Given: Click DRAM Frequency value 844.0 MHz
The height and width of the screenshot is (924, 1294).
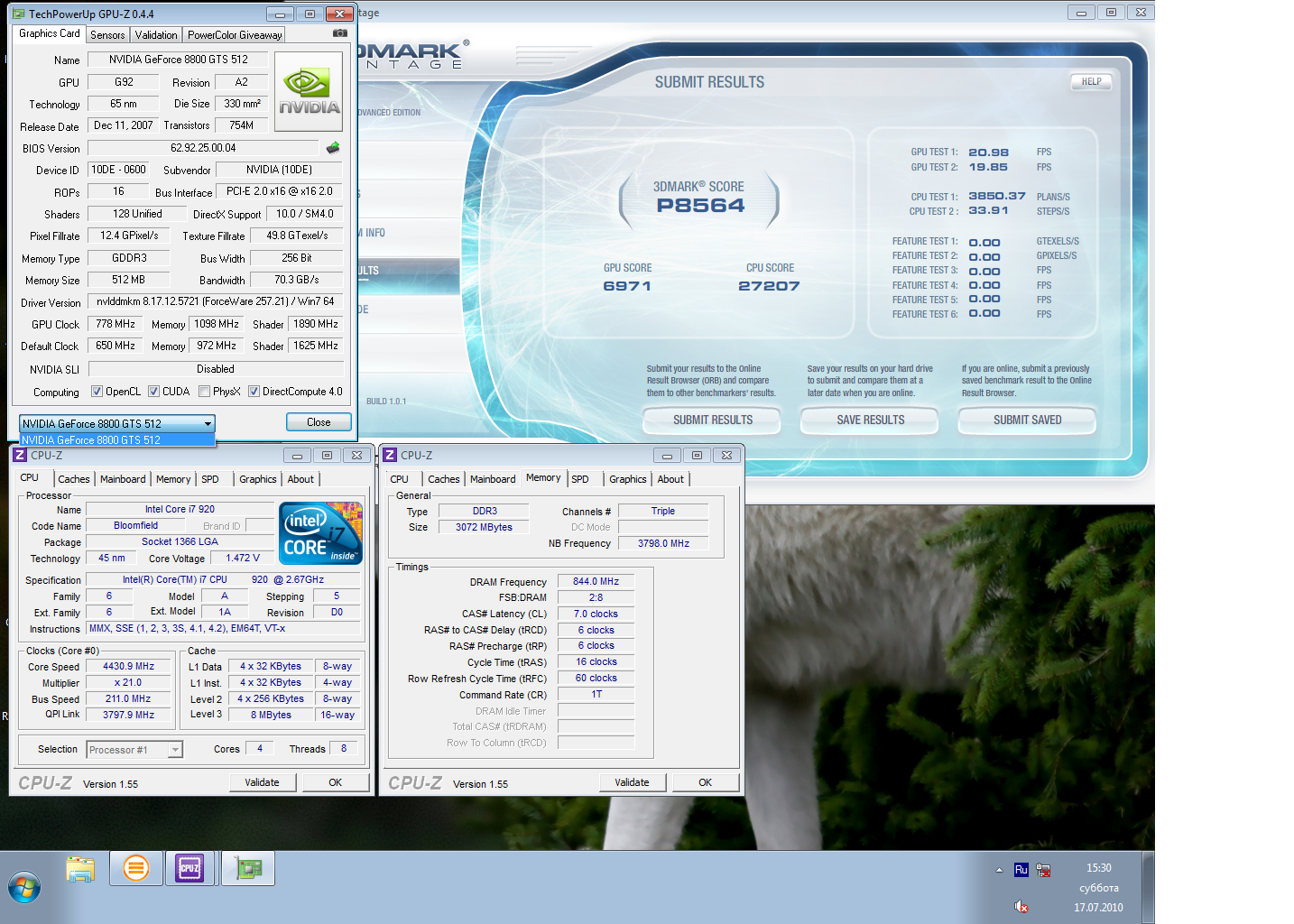Looking at the screenshot, I should pyautogui.click(x=596, y=581).
